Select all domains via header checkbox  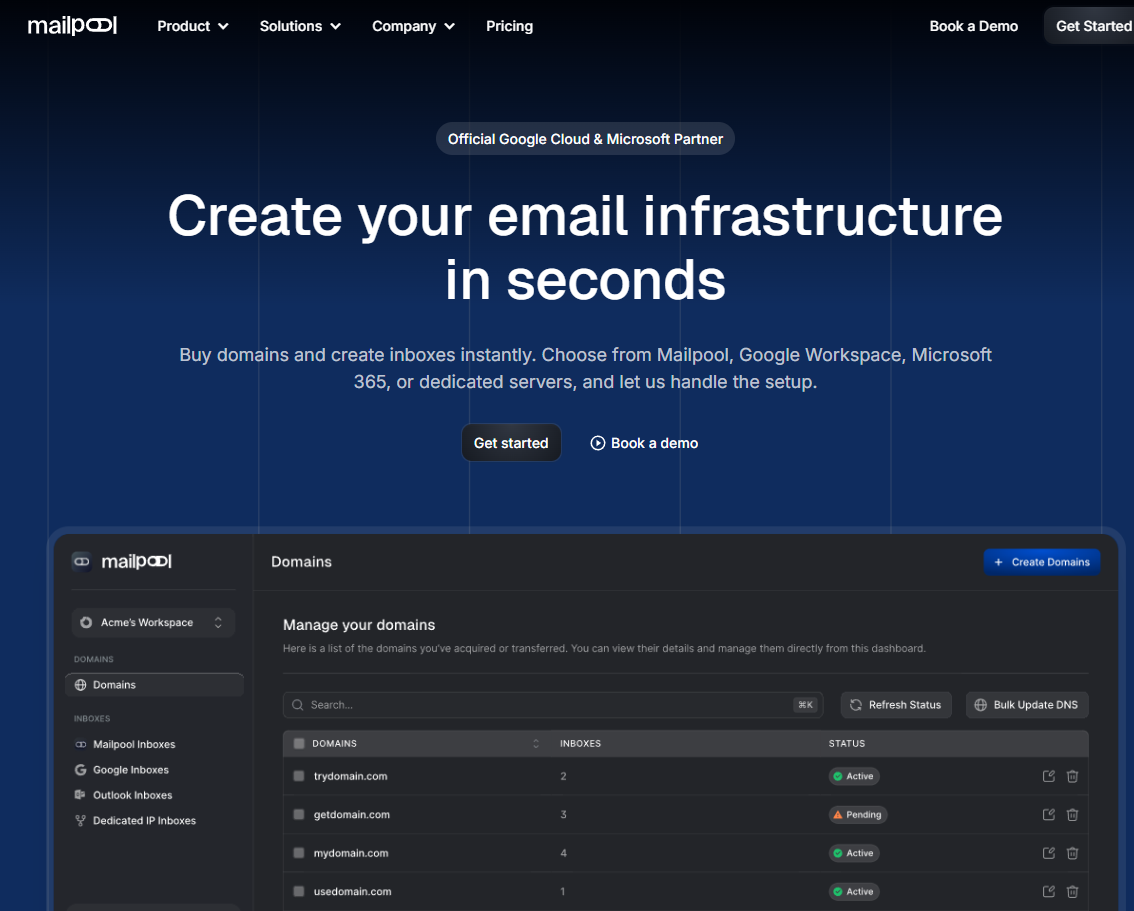pyautogui.click(x=297, y=743)
